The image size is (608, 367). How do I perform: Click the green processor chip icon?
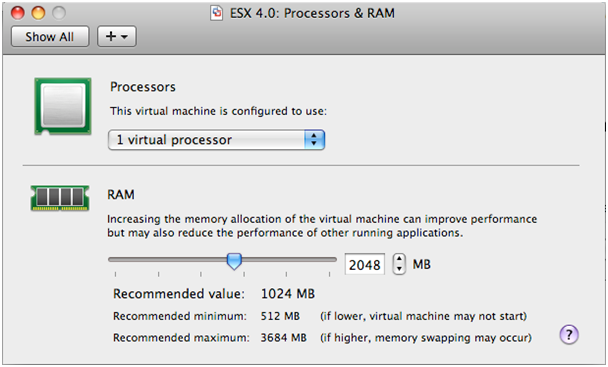click(x=63, y=106)
